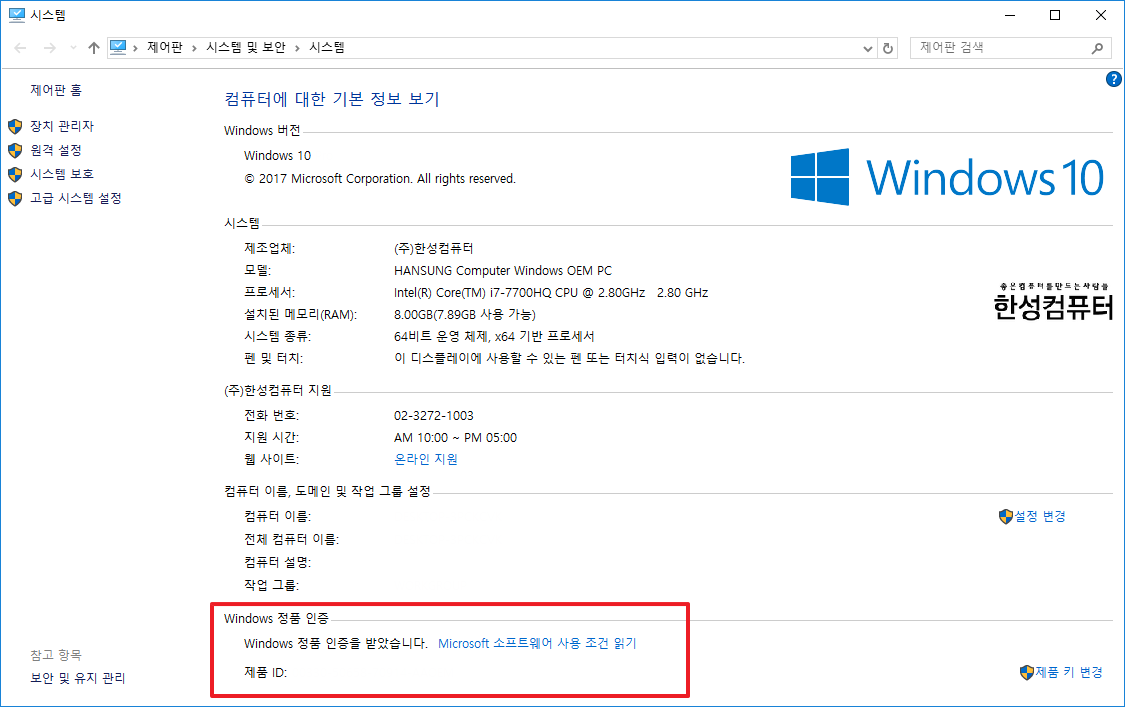Click 설정 변경 link
This screenshot has height=707, width=1125.
coord(1040,516)
